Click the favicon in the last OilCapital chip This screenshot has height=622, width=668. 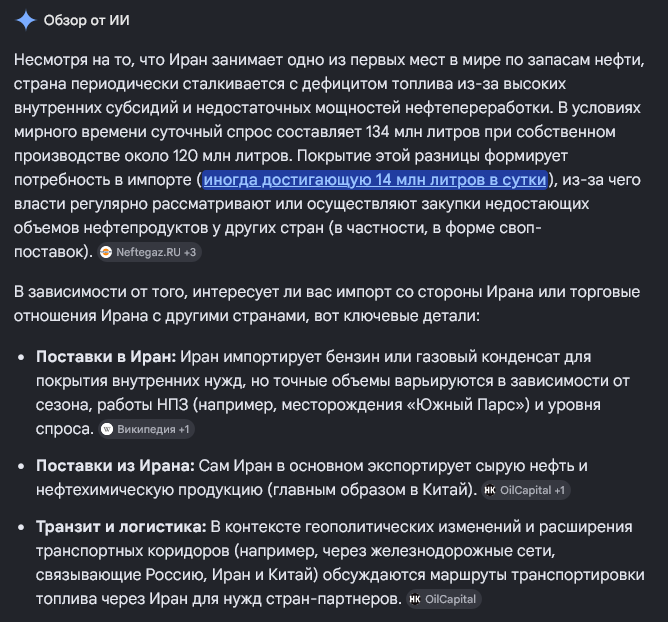coord(415,599)
